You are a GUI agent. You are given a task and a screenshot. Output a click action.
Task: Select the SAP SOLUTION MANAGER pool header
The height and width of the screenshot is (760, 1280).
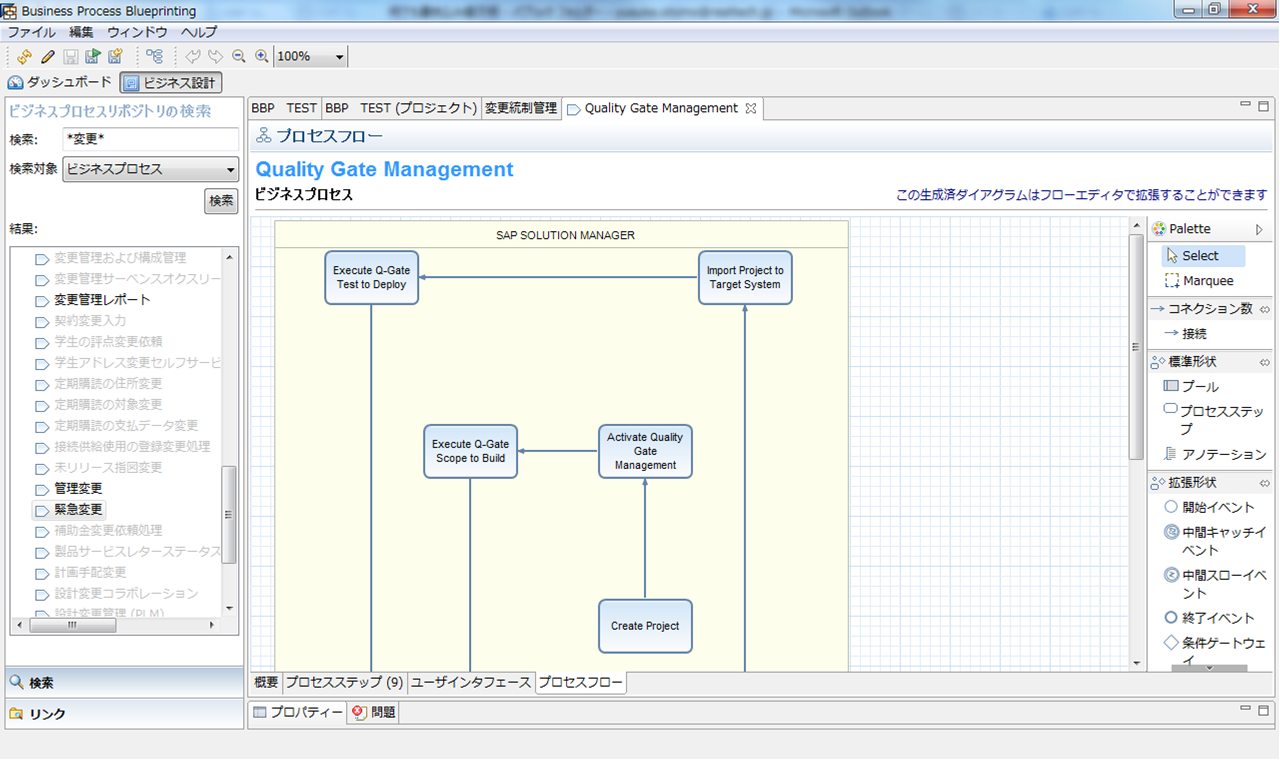point(562,236)
